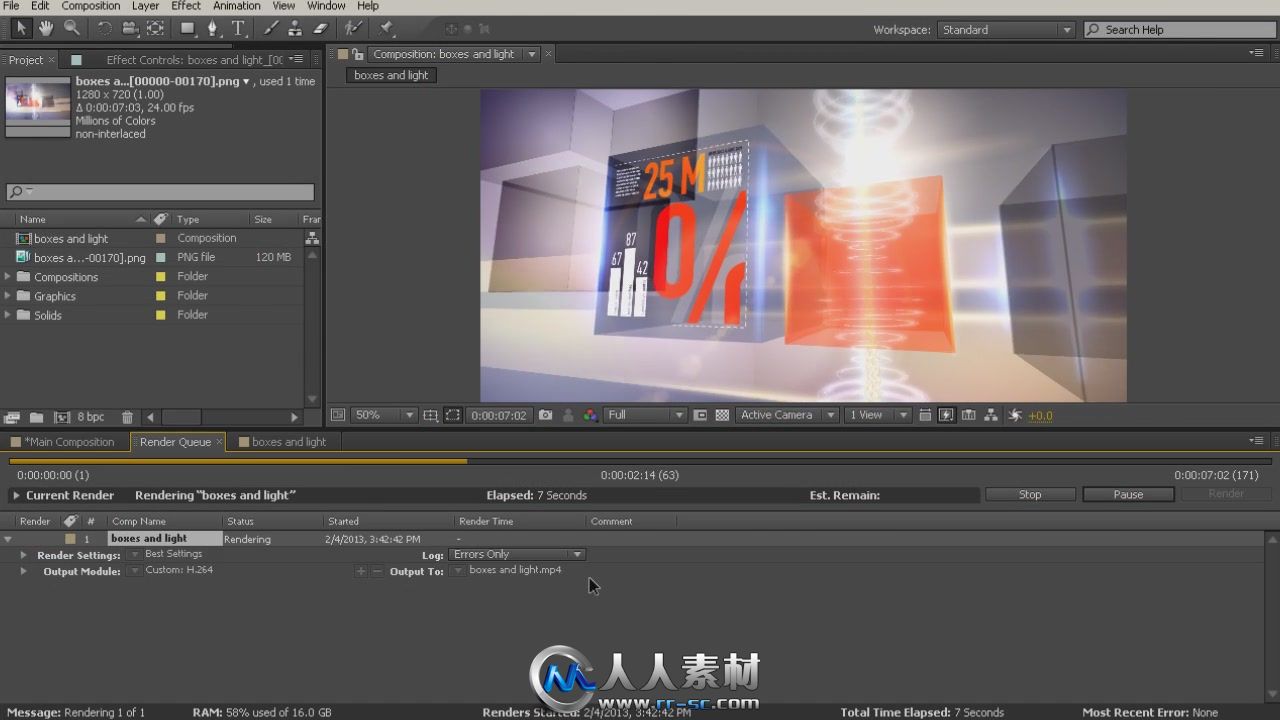Click Best Settings render template link
Screen dimensions: 1280x720
(173, 554)
